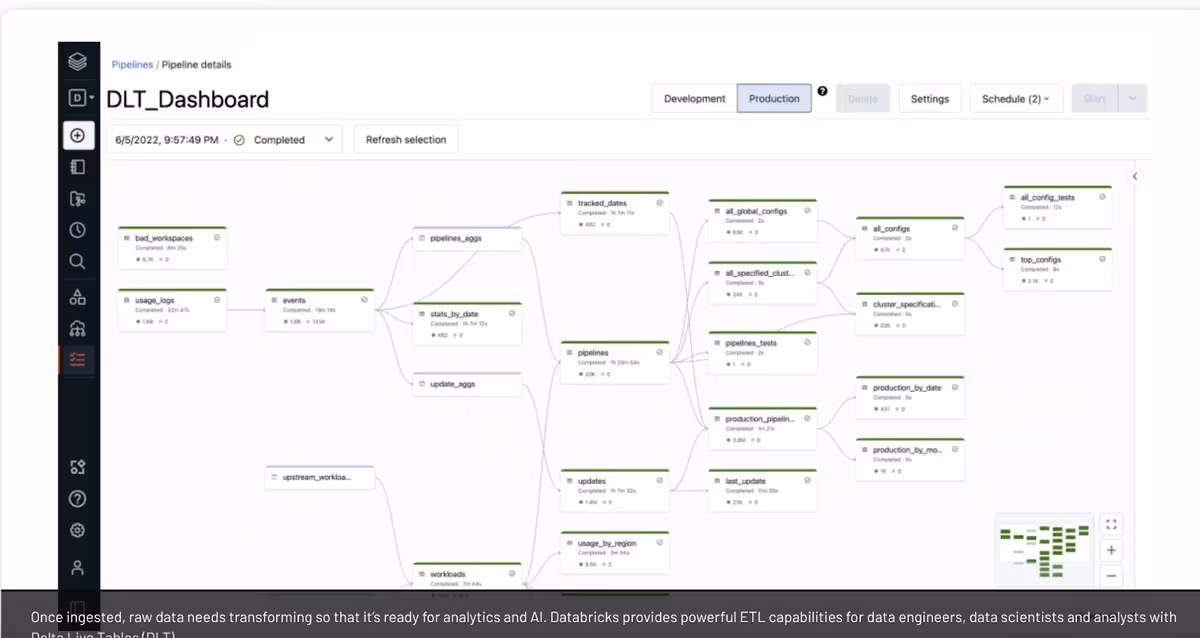Screen dimensions: 1200x638
Task: Switch pipeline to Development mode
Action: pyautogui.click(x=695, y=98)
